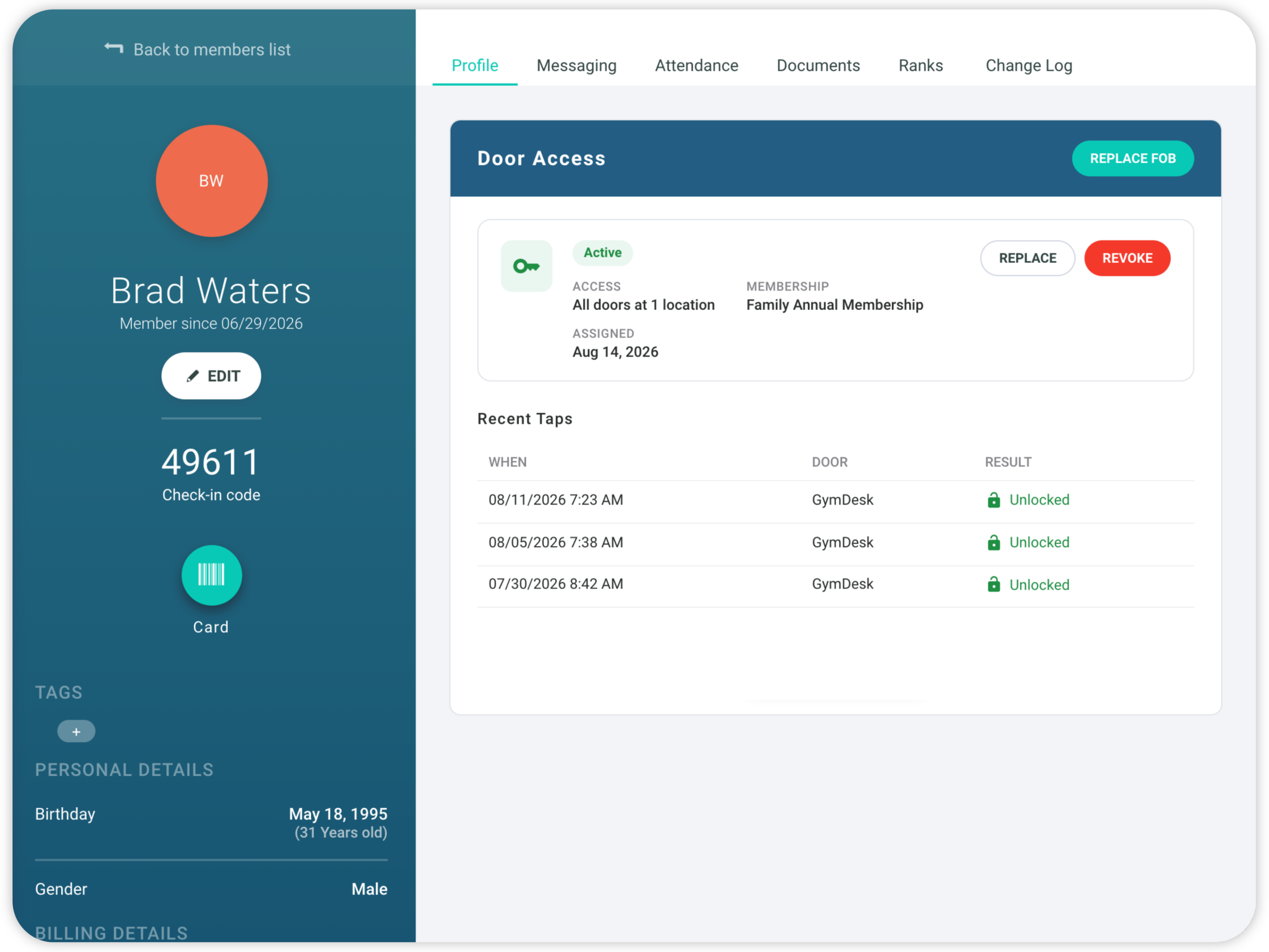
Task: Click the lock icon for 08/05/2026 tap
Action: click(x=993, y=542)
